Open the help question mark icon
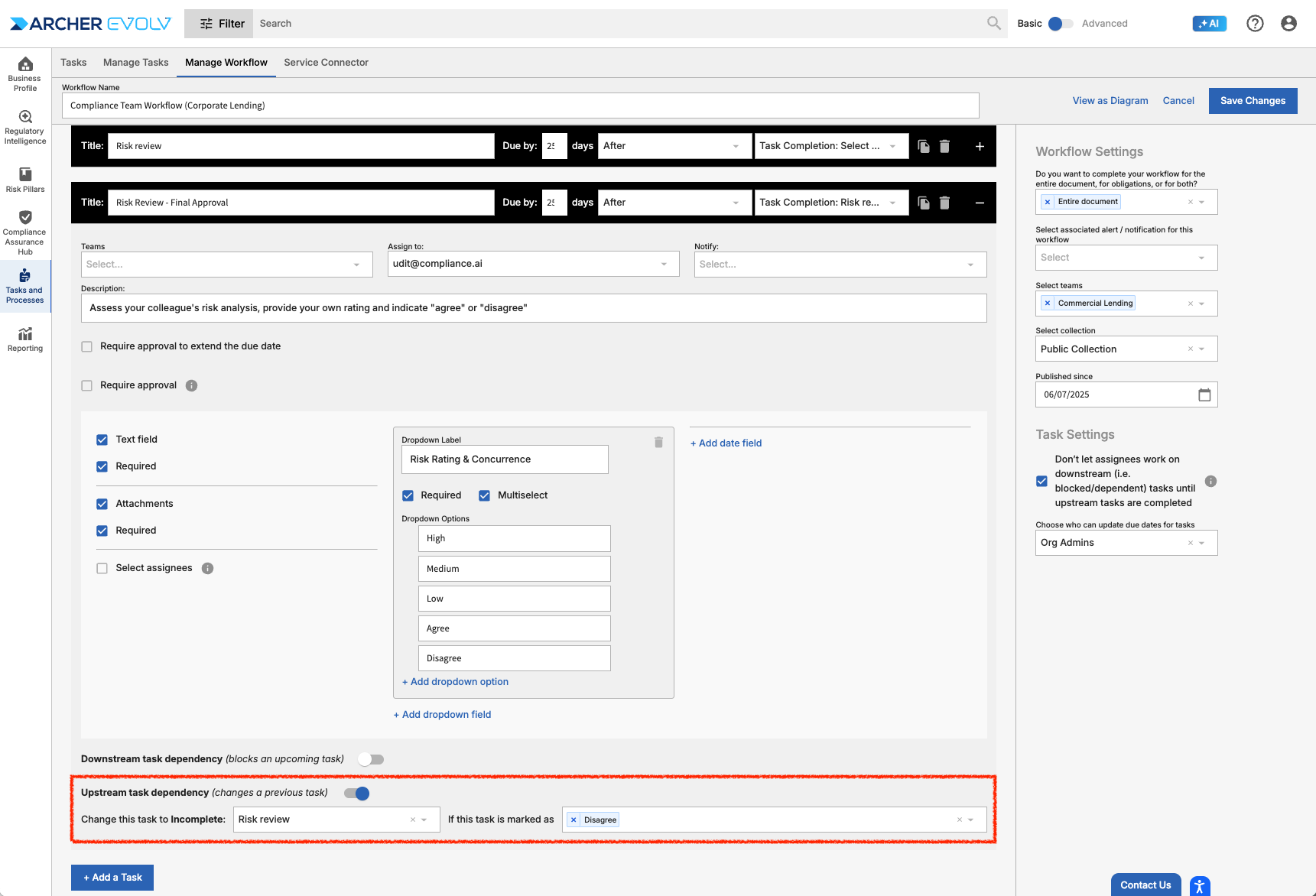Image resolution: width=1316 pixels, height=896 pixels. point(1255,24)
